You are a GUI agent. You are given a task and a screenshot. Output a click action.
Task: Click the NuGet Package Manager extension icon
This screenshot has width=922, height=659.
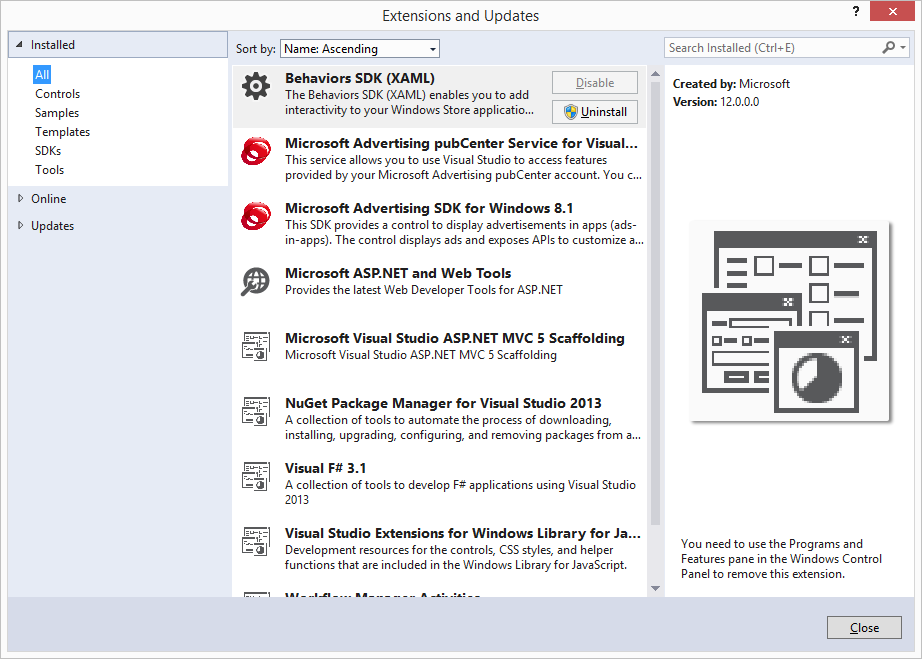pyautogui.click(x=256, y=411)
